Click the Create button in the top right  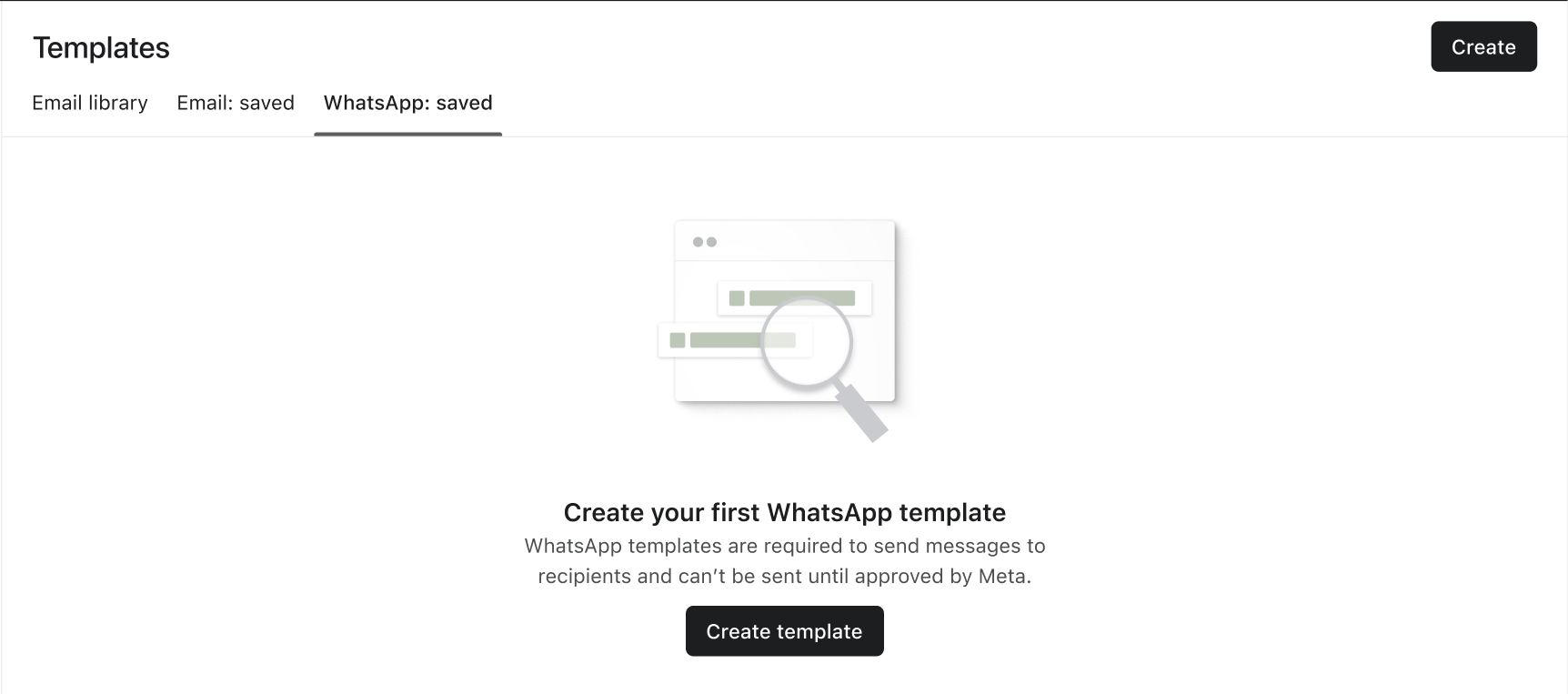tap(1483, 46)
